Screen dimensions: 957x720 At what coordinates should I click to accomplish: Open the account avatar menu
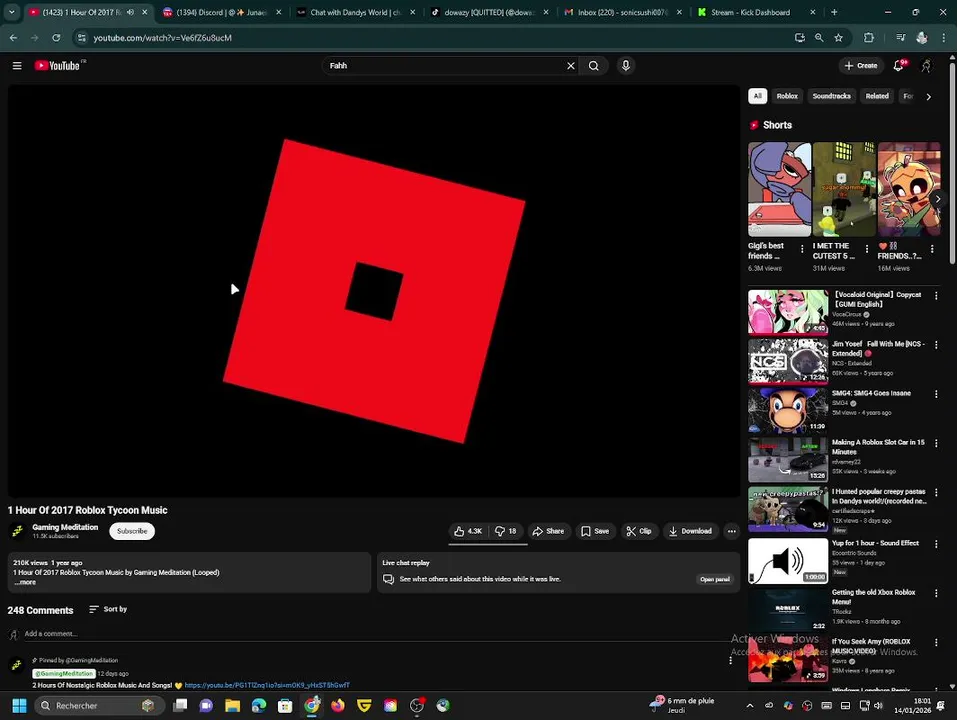tap(926, 65)
